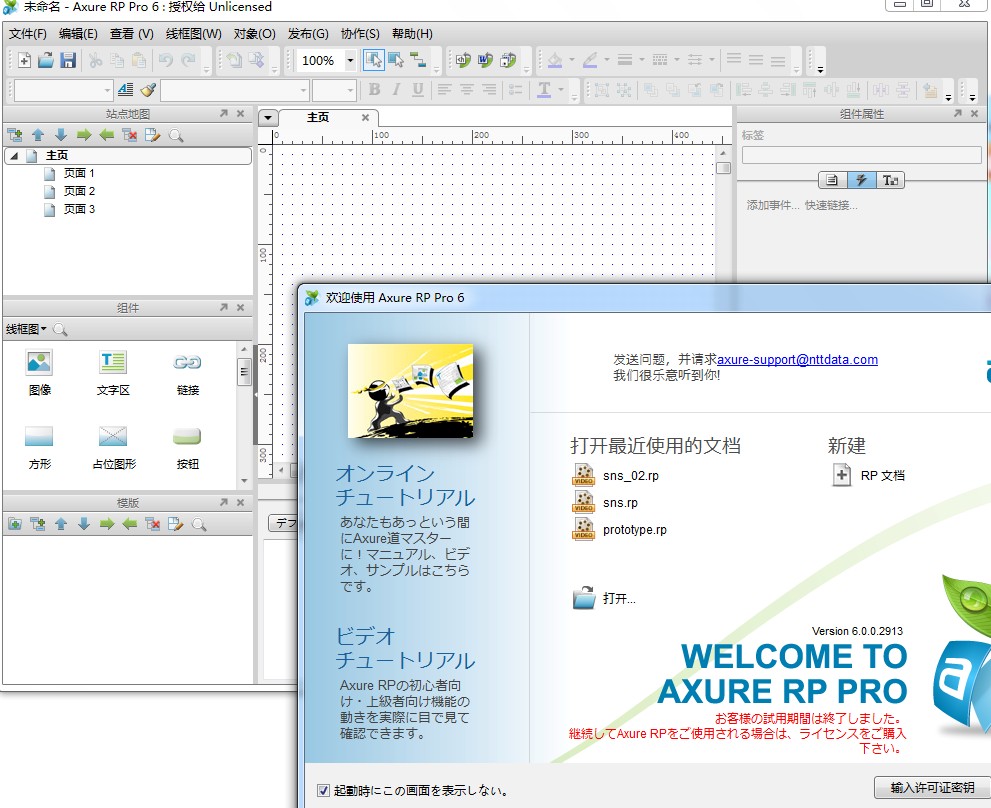Select the 文字区 text panel widget
Viewport: 991px width, 808px height.
(x=113, y=373)
